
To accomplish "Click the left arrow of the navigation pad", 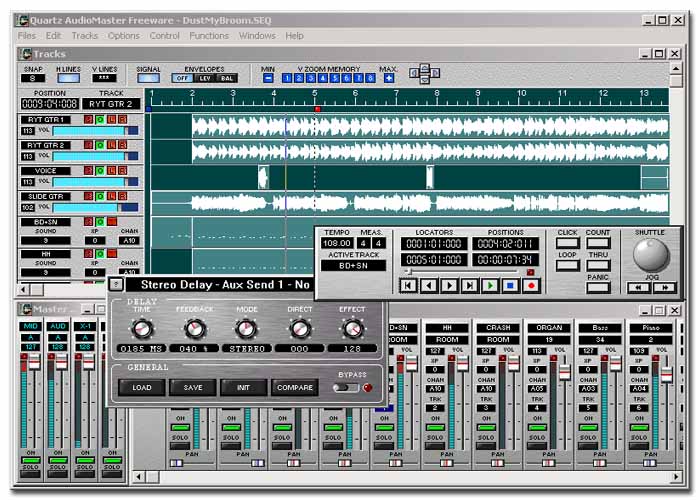I will 414,74.
